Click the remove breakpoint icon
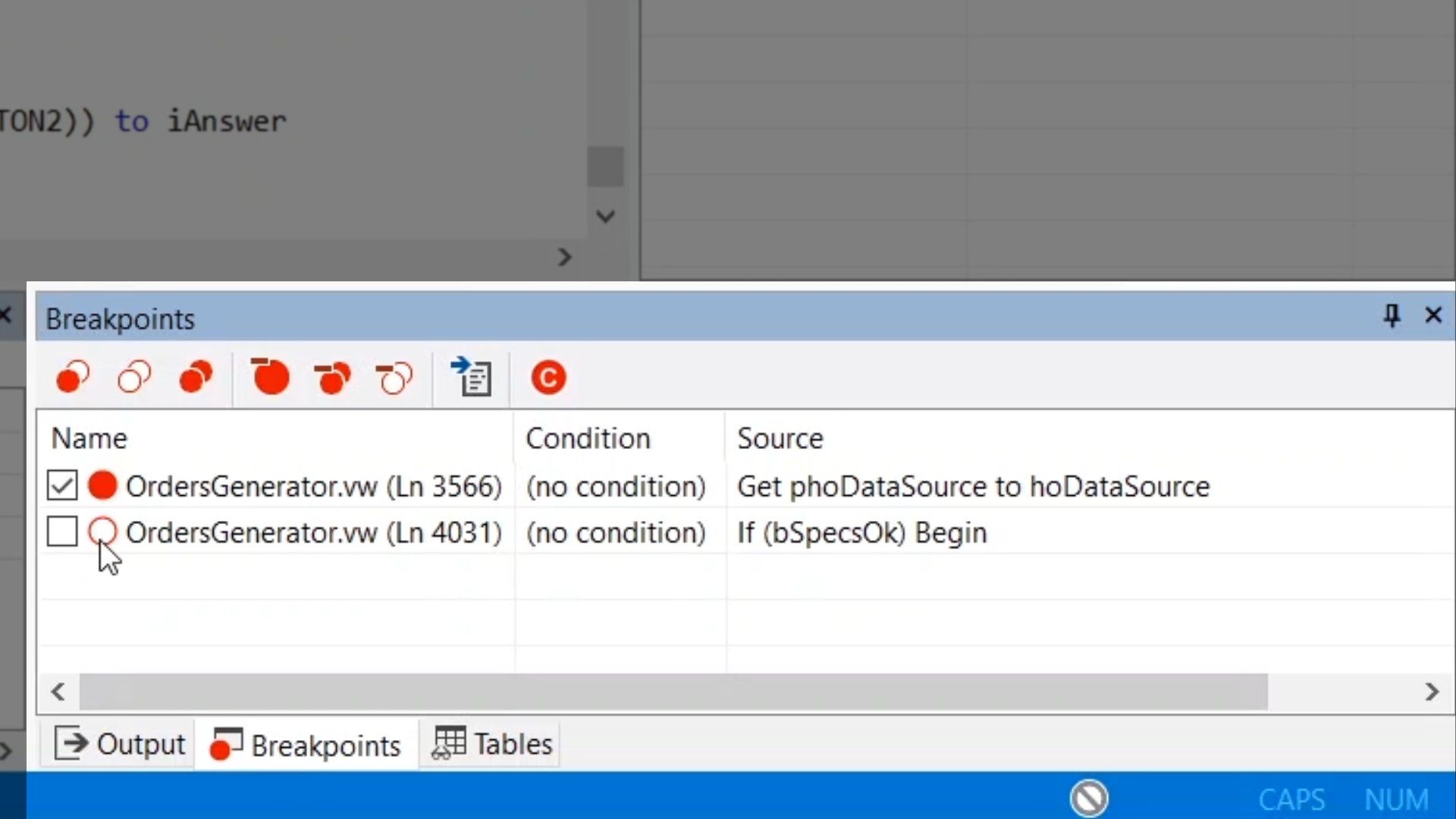Screen dimensions: 1456x819 [270, 377]
